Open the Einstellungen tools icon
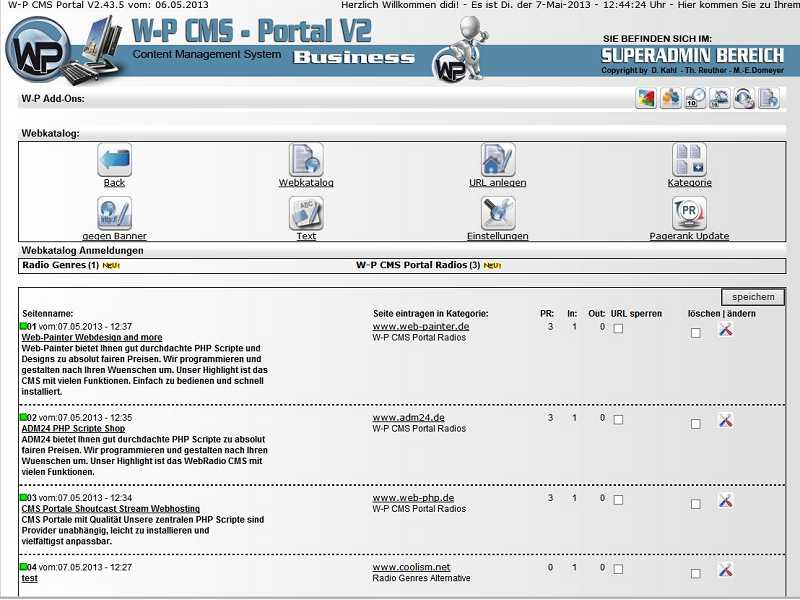 tap(497, 213)
